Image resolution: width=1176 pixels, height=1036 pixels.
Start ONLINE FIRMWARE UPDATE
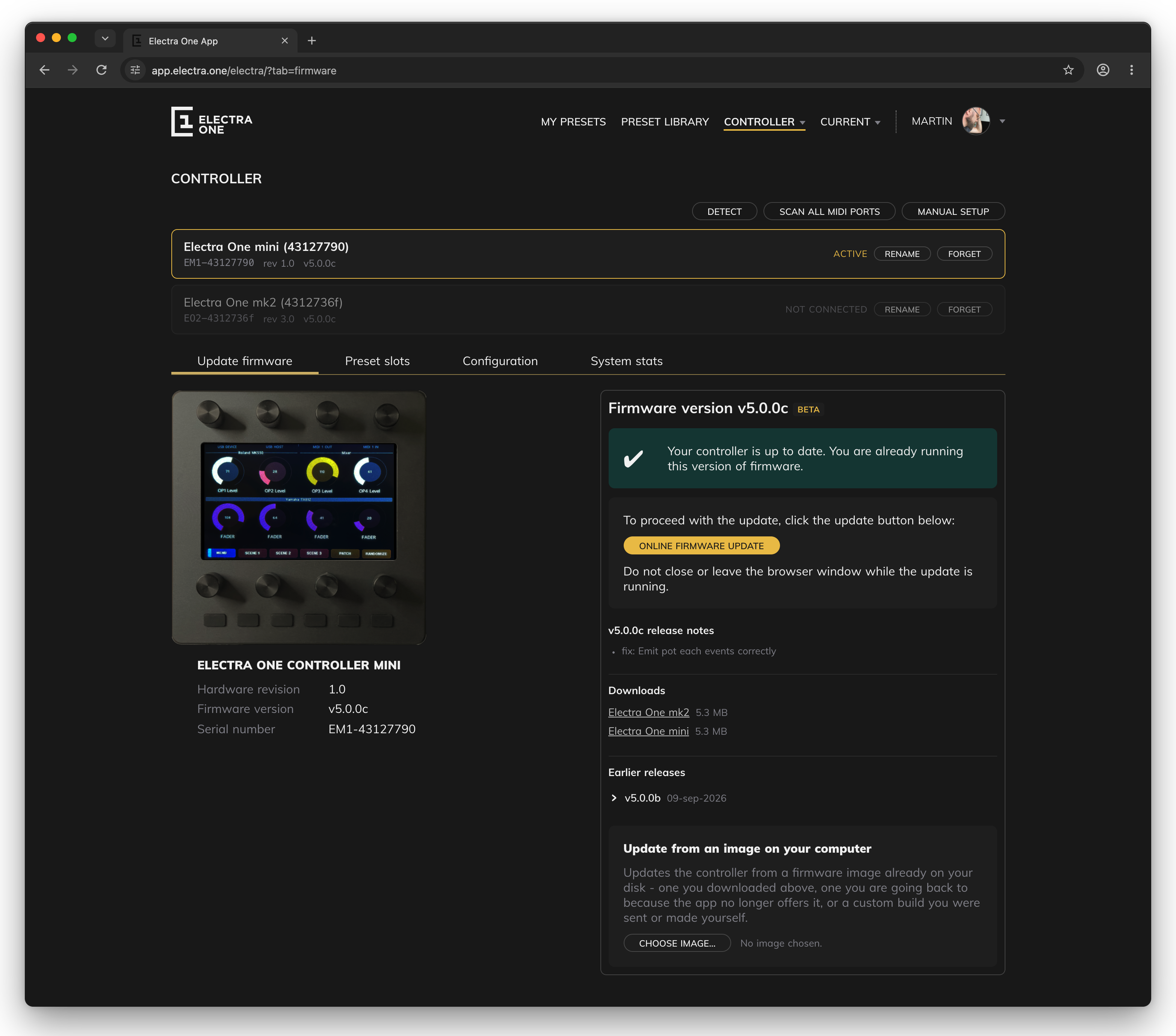(x=701, y=546)
